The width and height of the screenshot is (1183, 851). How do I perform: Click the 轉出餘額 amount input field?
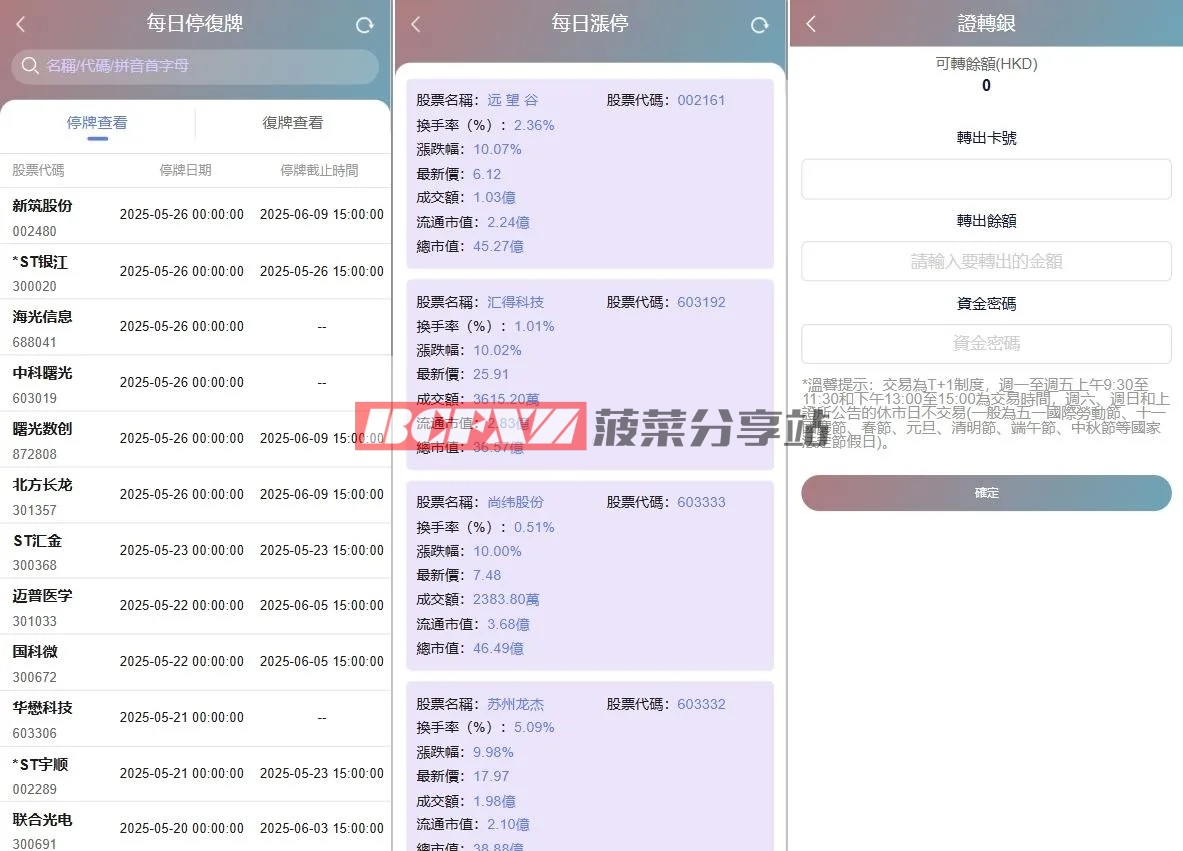coord(986,262)
